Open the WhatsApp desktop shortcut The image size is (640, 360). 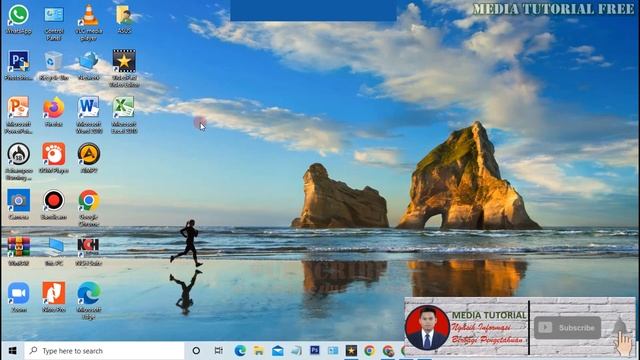18,19
